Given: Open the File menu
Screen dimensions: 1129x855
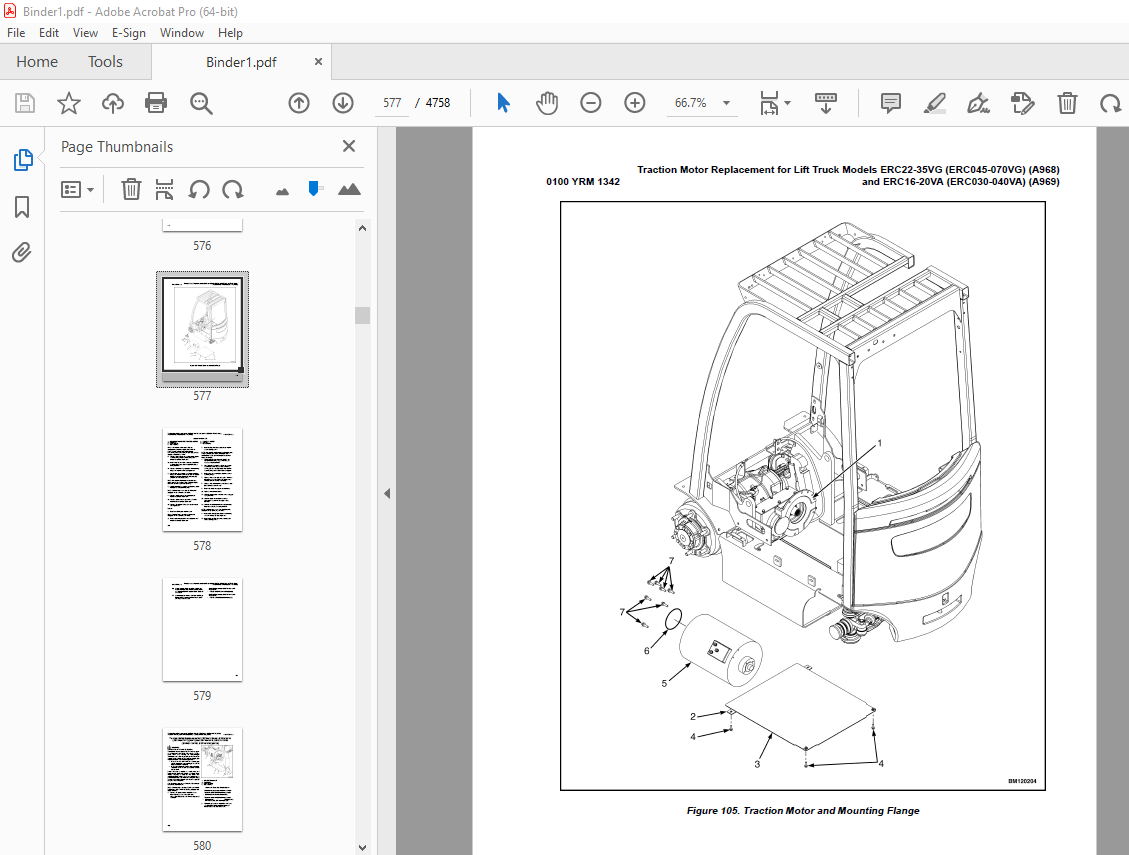Looking at the screenshot, I should (16, 33).
